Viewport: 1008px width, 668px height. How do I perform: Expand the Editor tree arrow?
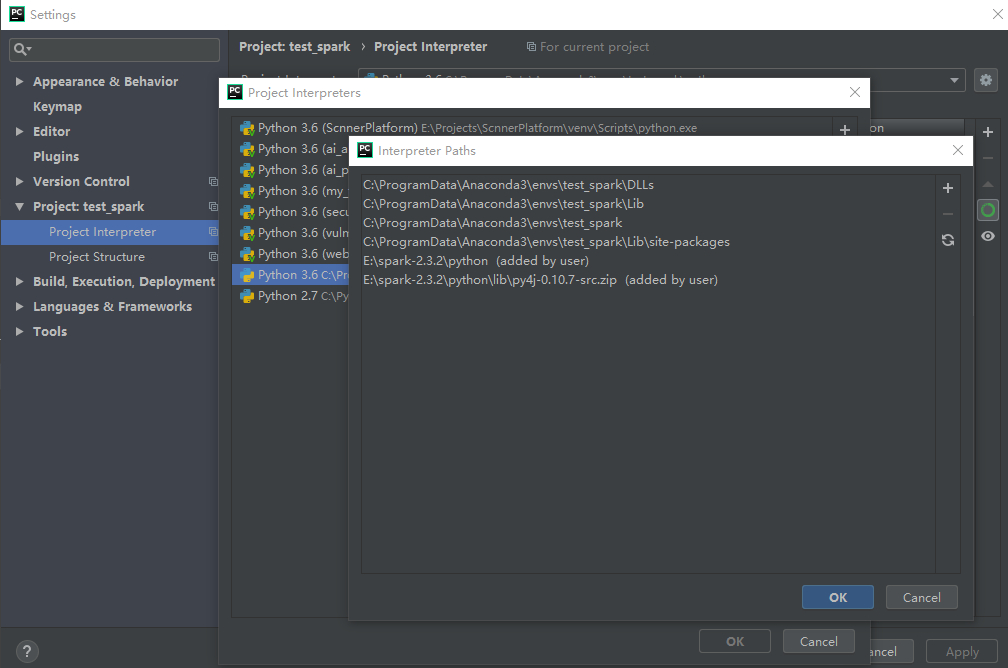19,131
